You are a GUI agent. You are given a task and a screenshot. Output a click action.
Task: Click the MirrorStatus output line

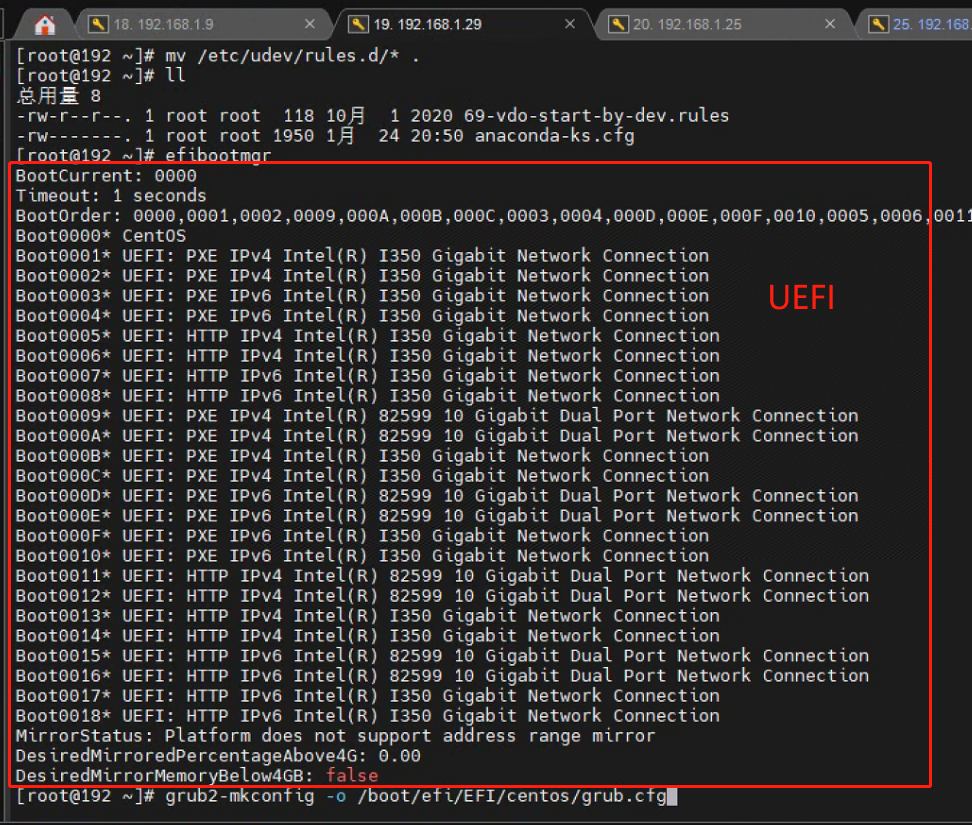tap(335, 736)
